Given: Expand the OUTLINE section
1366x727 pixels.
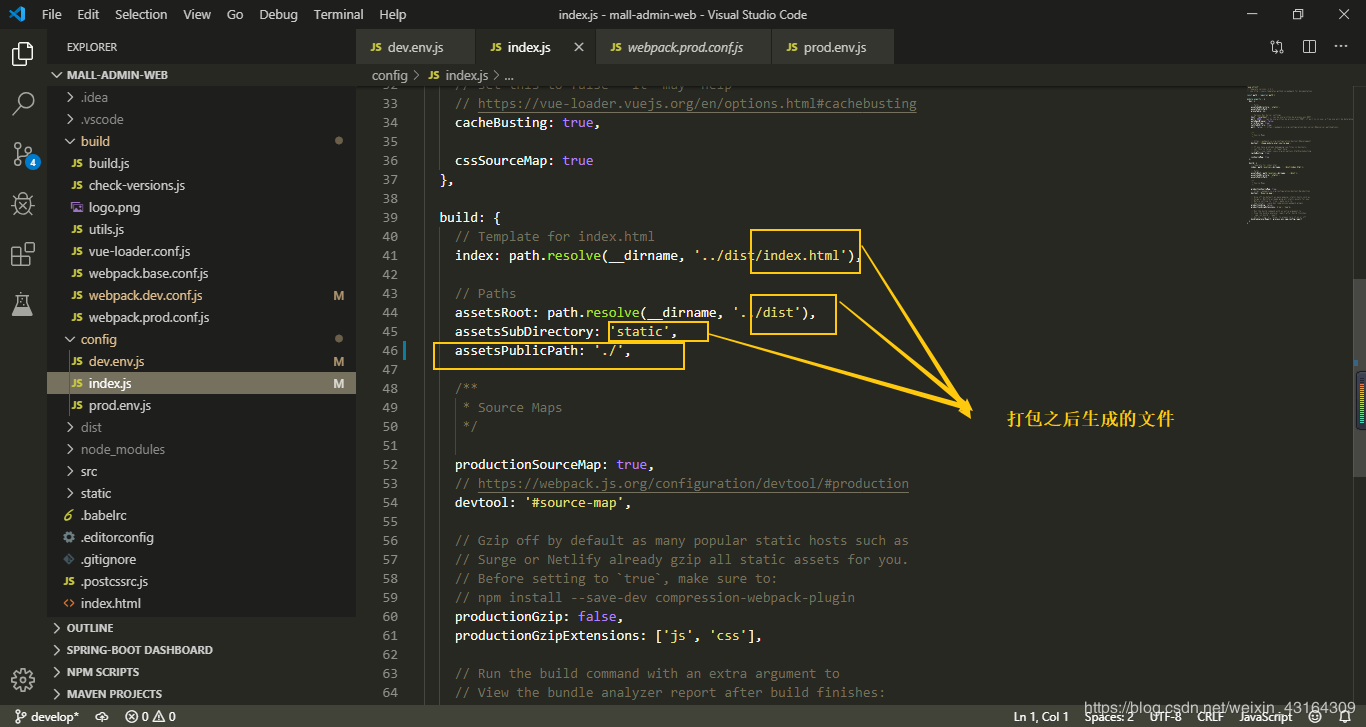Looking at the screenshot, I should click(202, 628).
